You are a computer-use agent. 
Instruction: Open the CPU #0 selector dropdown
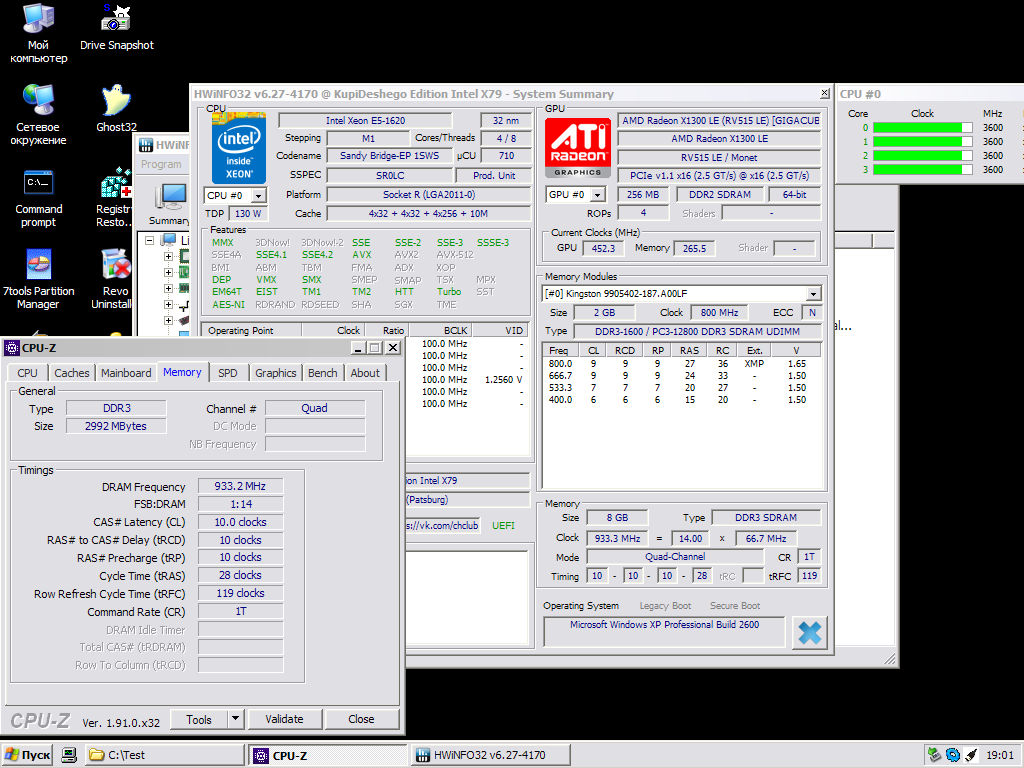point(259,196)
